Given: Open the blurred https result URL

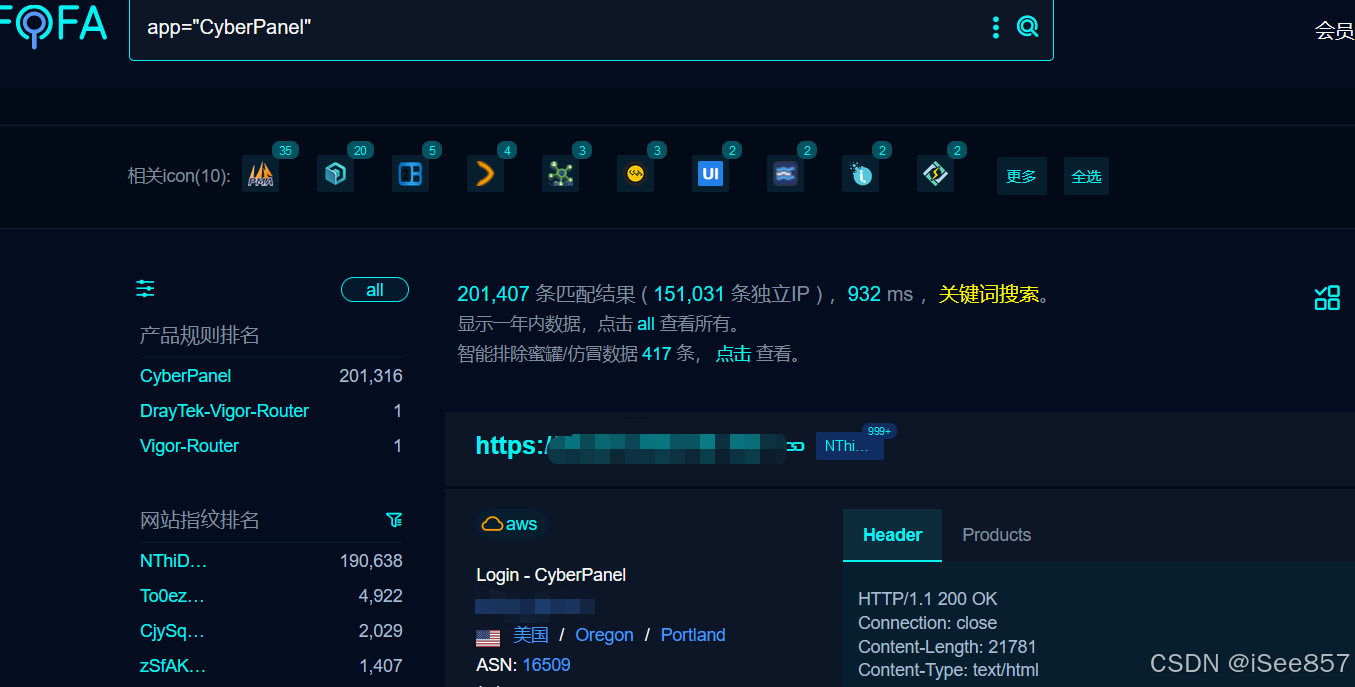Looking at the screenshot, I should tap(630, 446).
